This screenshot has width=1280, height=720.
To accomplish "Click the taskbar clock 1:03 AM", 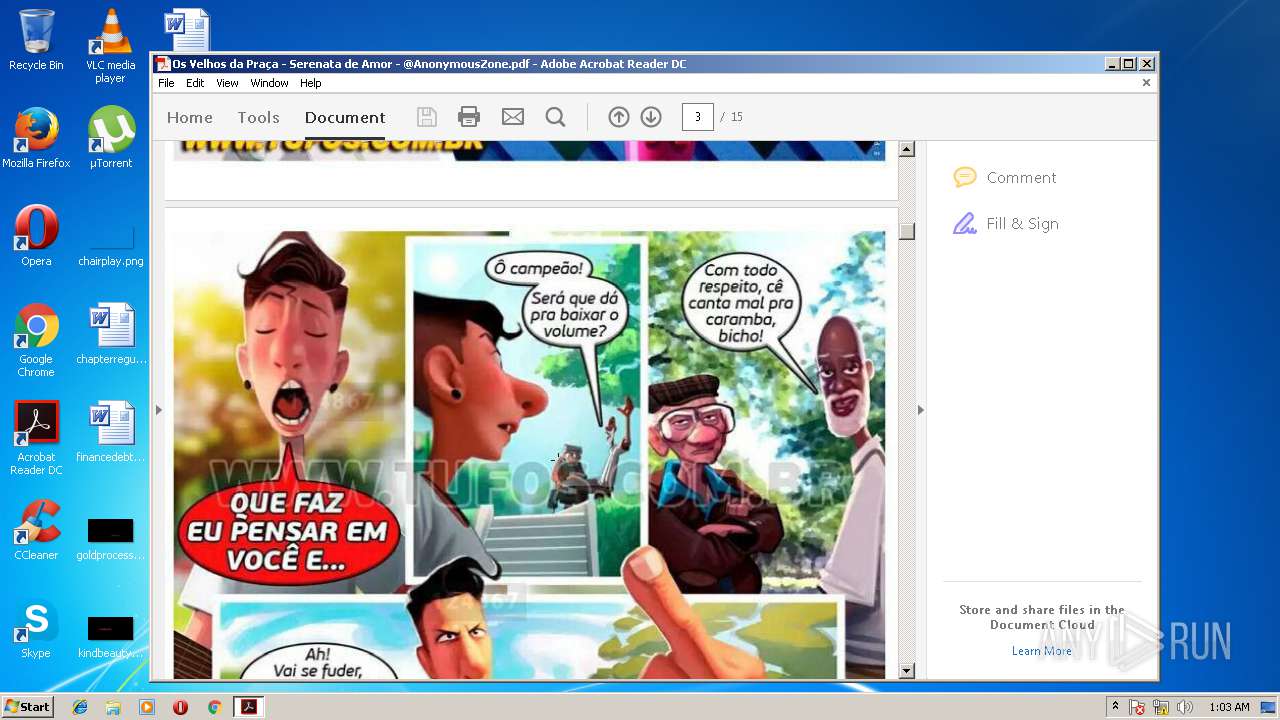I will [x=1228, y=707].
